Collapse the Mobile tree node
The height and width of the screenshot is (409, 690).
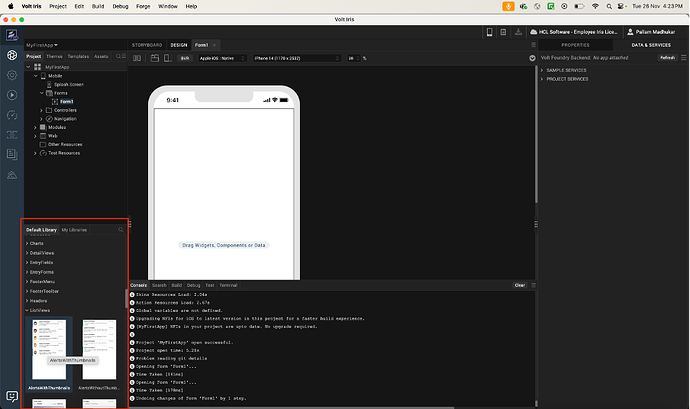pyautogui.click(x=36, y=76)
